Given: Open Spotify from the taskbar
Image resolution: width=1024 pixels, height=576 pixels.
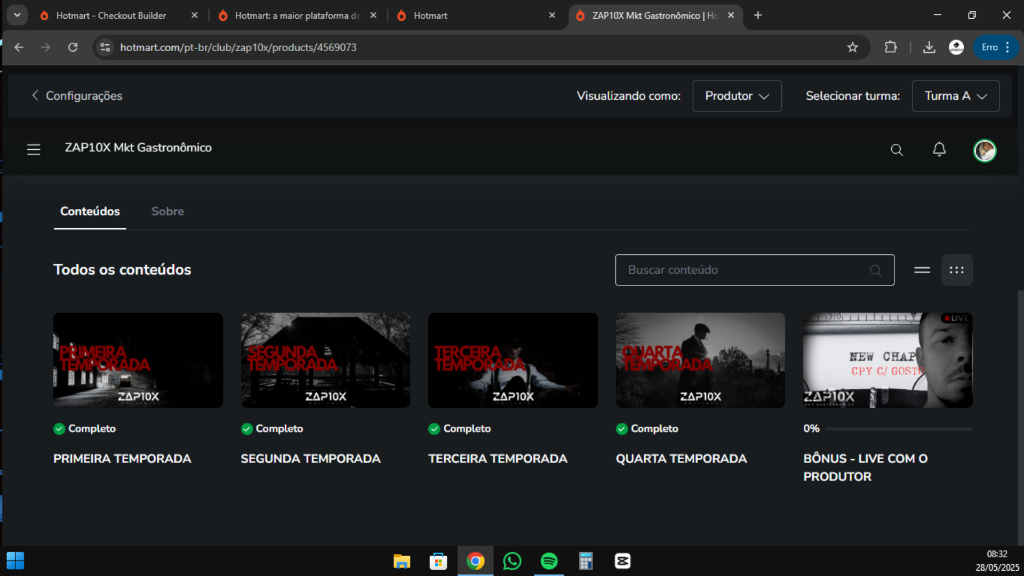Looking at the screenshot, I should [x=549, y=561].
